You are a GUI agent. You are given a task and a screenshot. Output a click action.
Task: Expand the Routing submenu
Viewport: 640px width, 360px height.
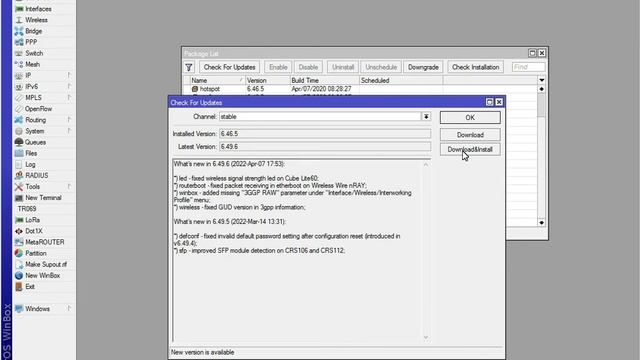click(69, 120)
